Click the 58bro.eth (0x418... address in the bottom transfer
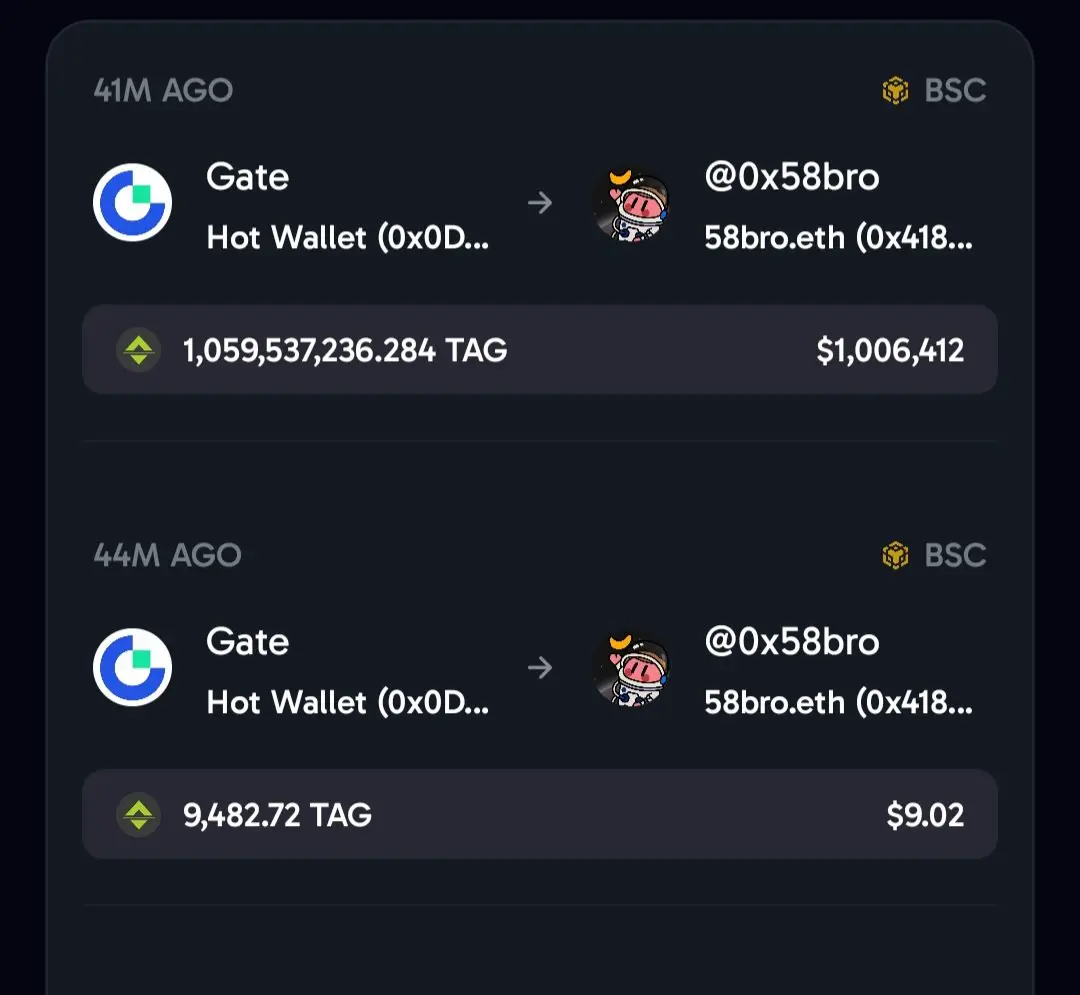Screen dimensions: 1080x995 click(x=838, y=702)
